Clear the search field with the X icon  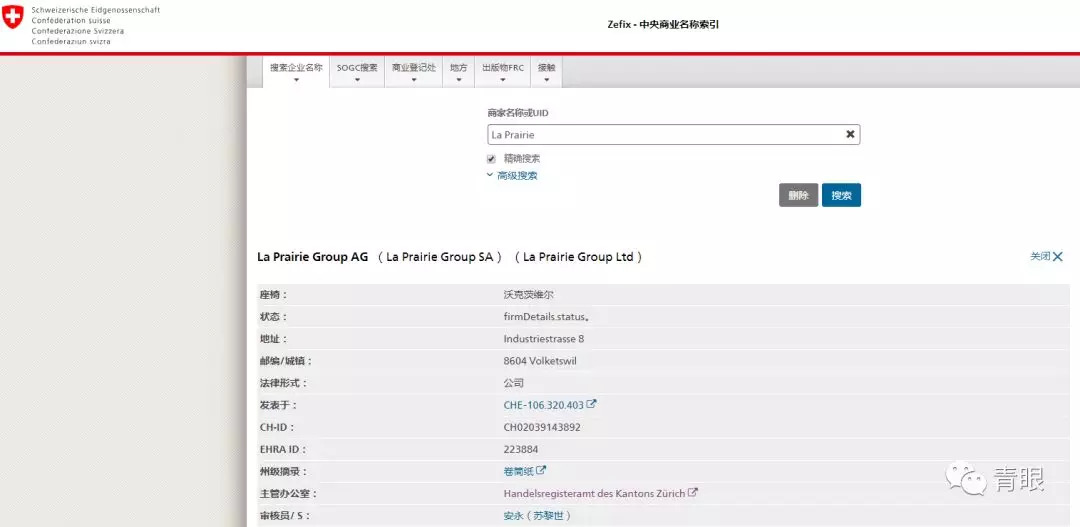850,134
